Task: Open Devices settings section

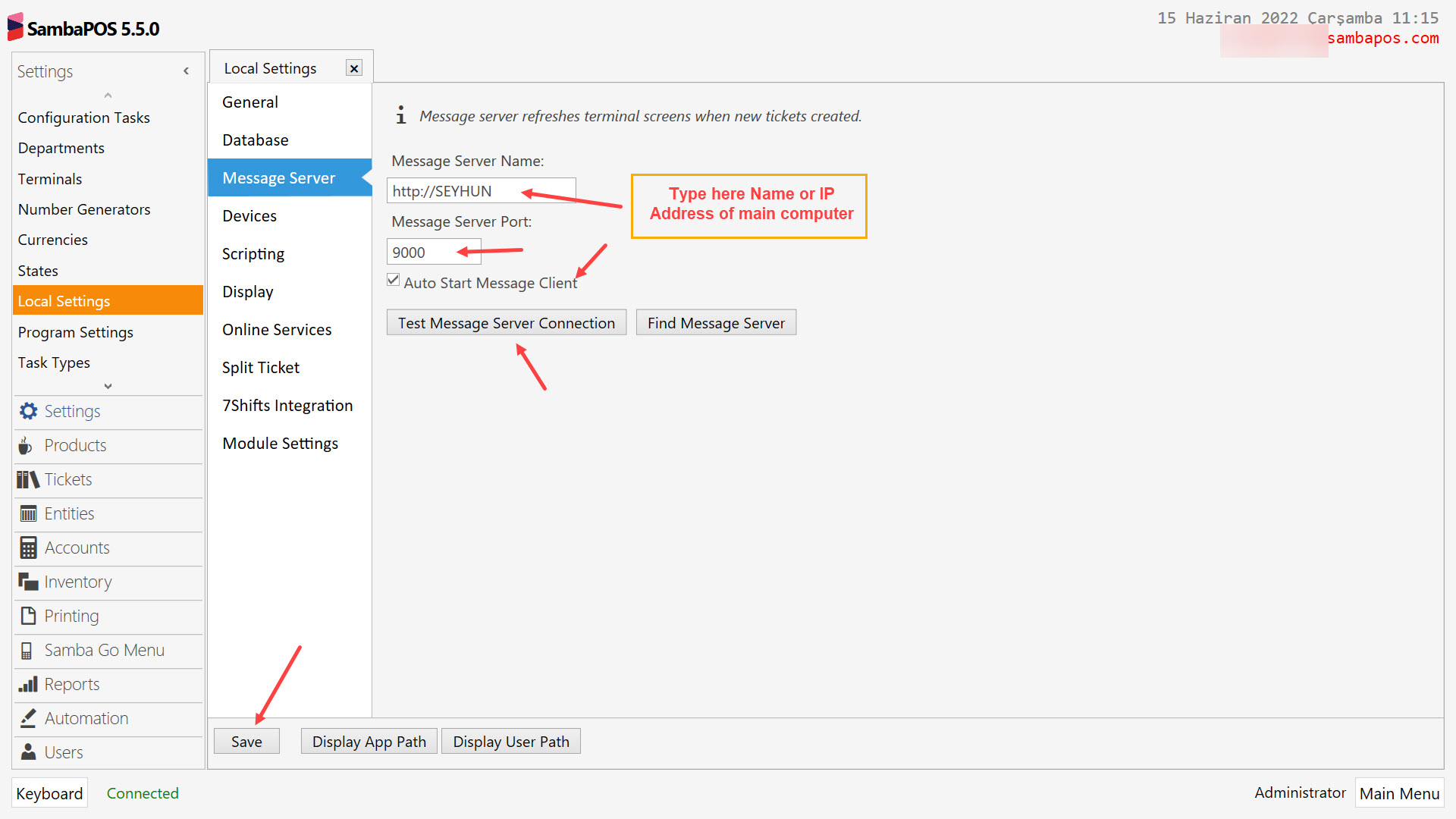Action: pyautogui.click(x=249, y=216)
